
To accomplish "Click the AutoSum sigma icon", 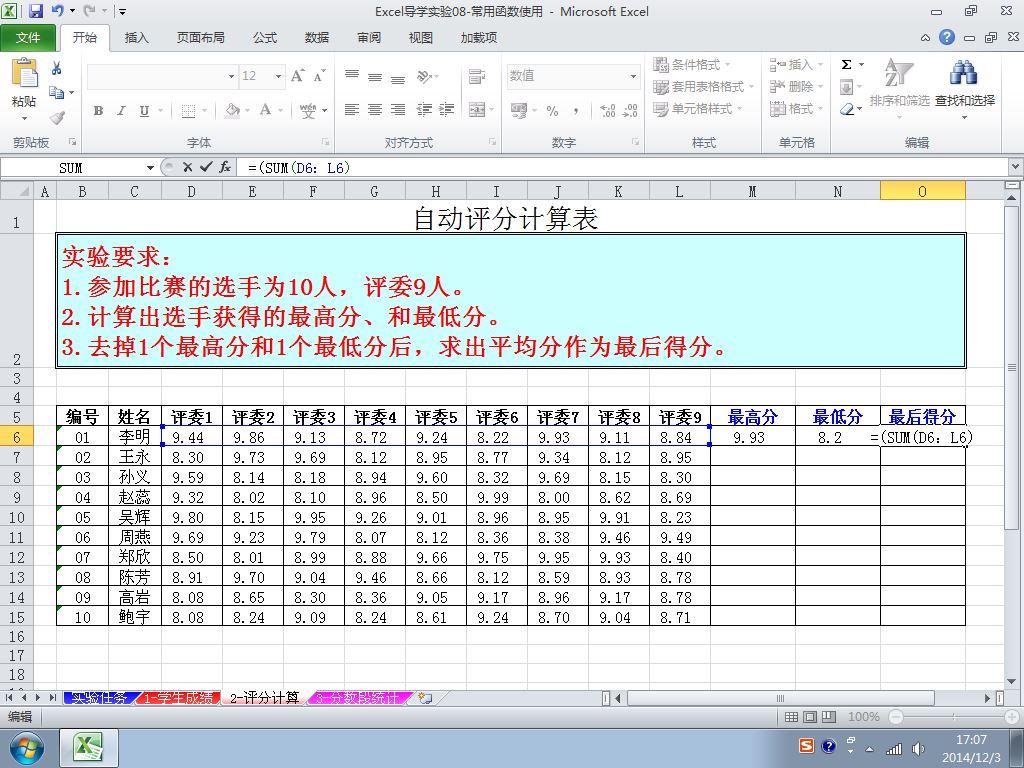I will (x=846, y=65).
